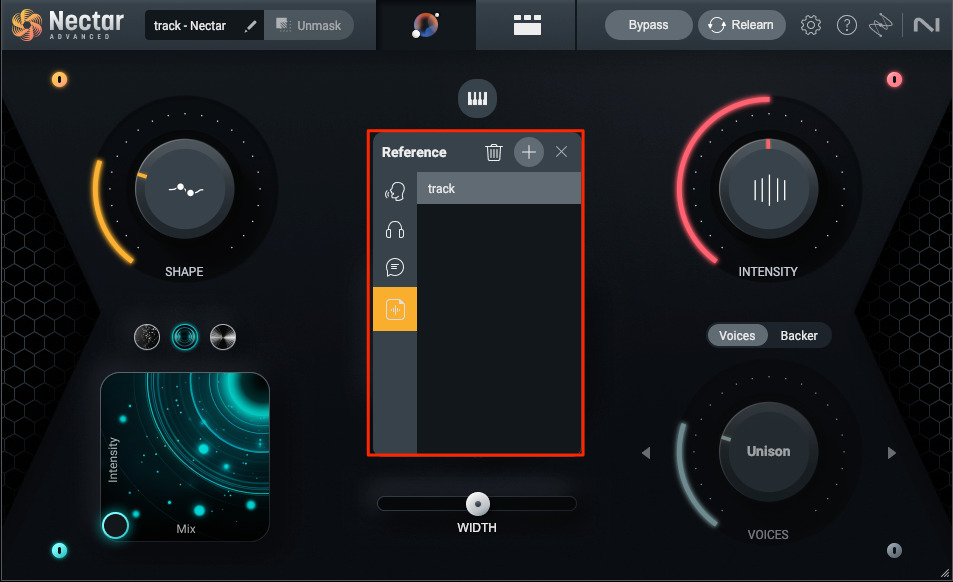Click the Bypass button
This screenshot has height=582, width=953.
tap(648, 25)
